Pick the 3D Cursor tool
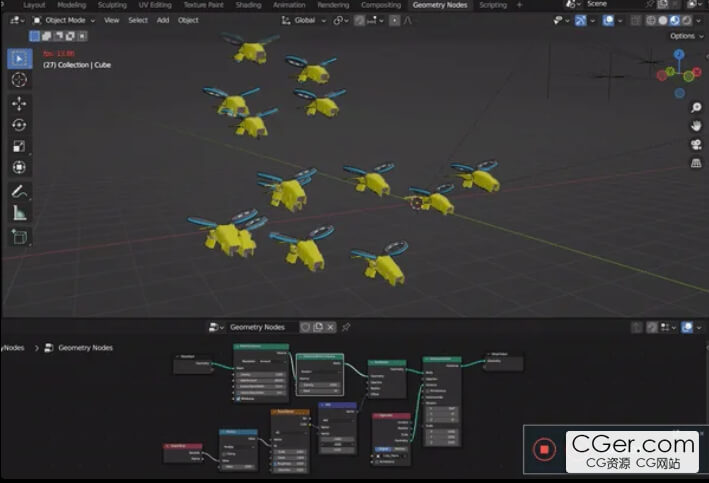The image size is (709, 483). coord(19,79)
